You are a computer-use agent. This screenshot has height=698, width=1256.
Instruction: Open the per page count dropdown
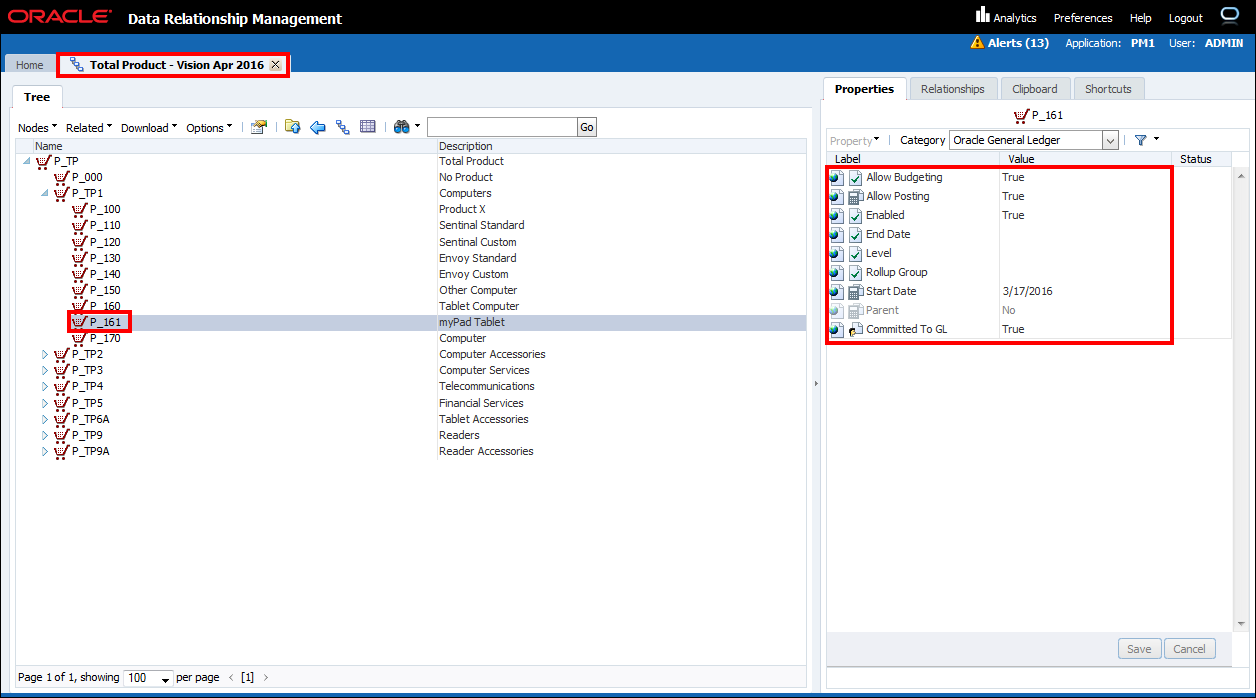coord(148,678)
